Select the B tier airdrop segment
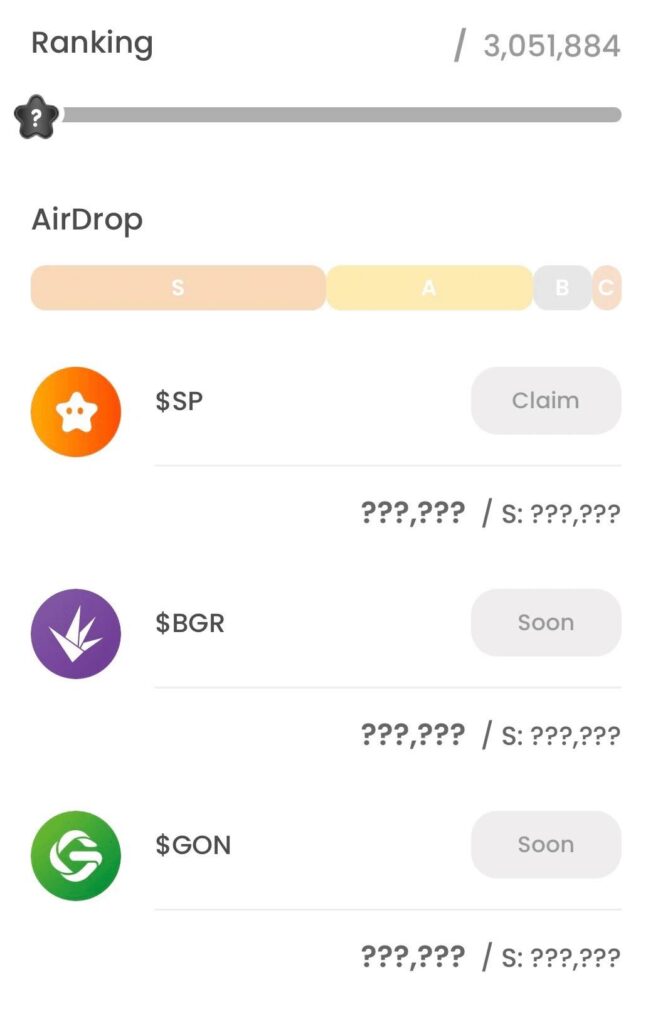658x1024 pixels. pyautogui.click(x=562, y=287)
